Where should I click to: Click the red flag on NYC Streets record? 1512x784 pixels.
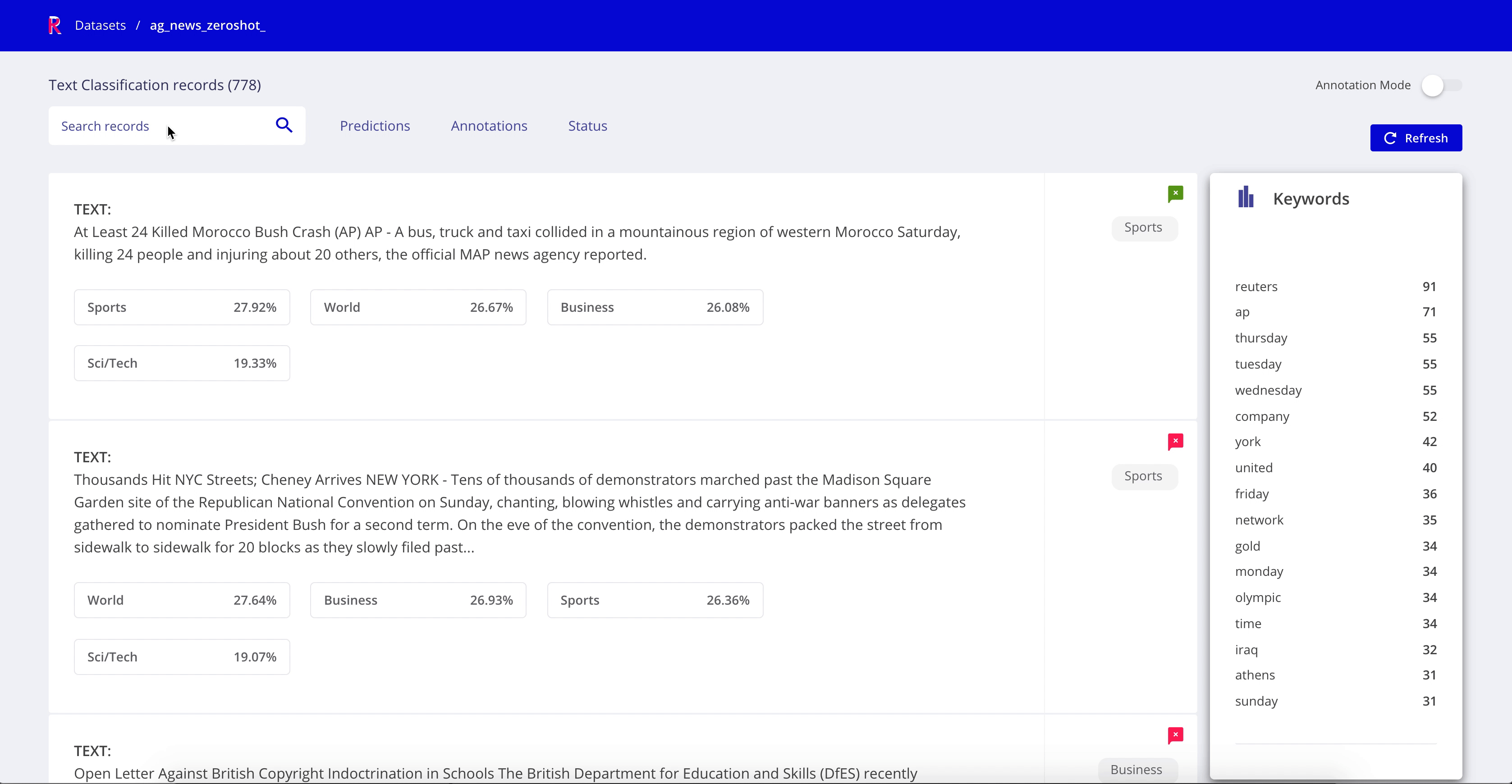coord(1175,441)
